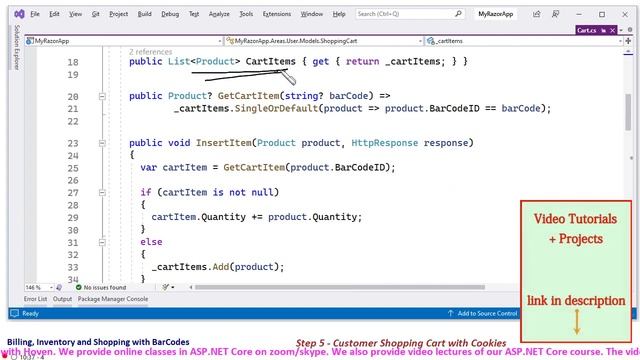Click the horizontal scrollbar of the editor
Viewport: 640px width, 360px height.
(x=340, y=287)
